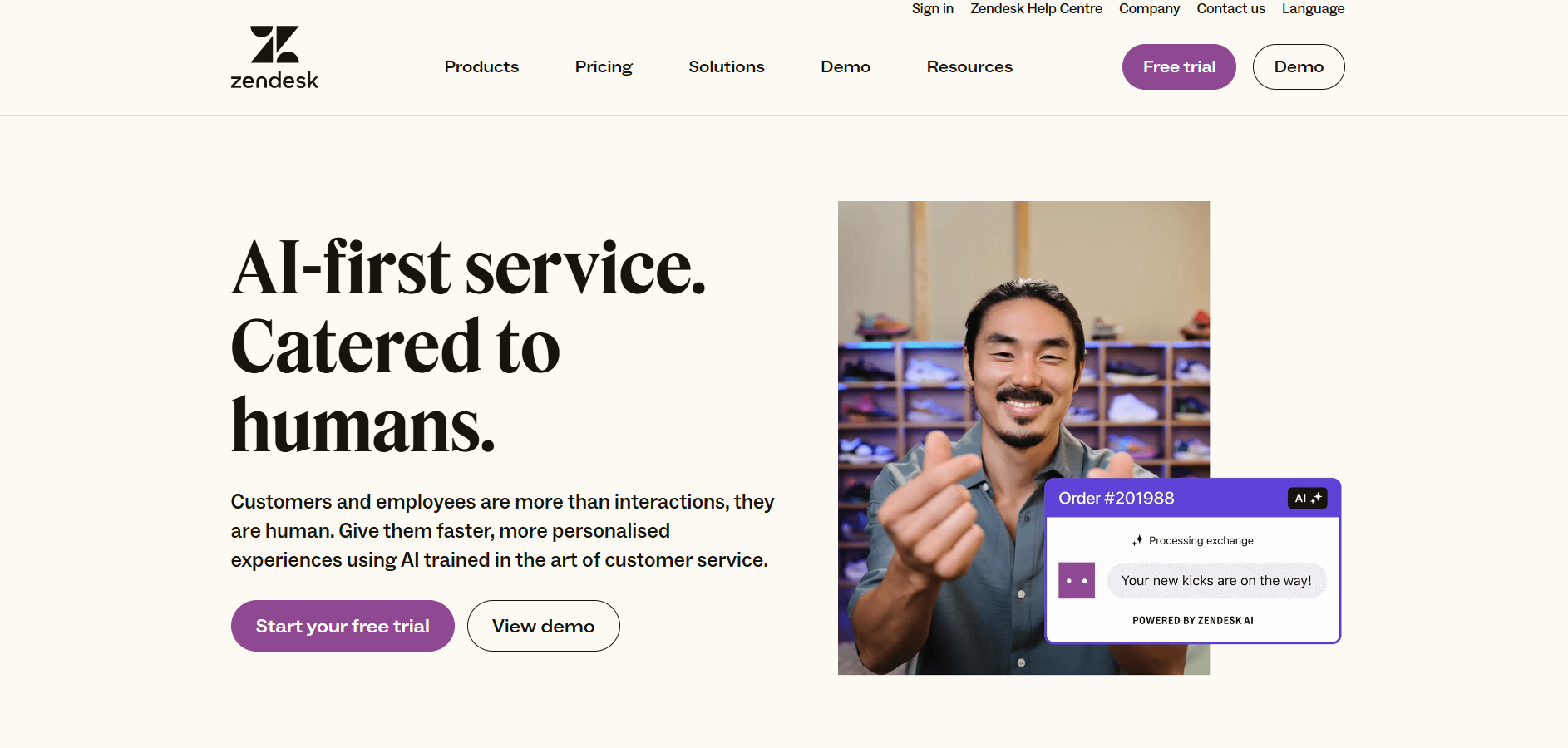This screenshot has height=748, width=1568.
Task: Open the Zendesk Help Centre link
Action: coord(1035,8)
